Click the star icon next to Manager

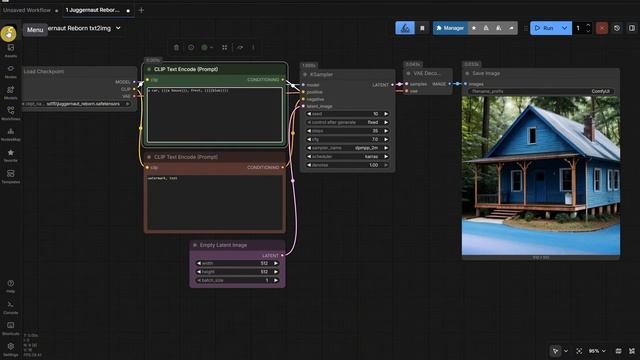(474, 28)
